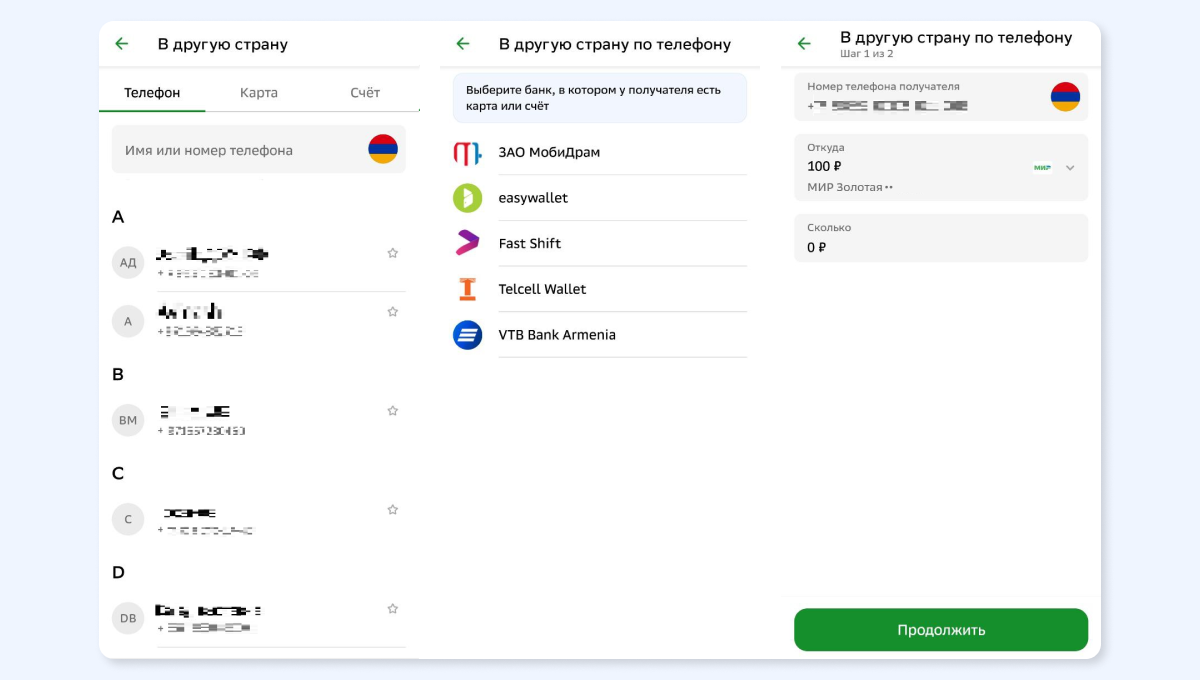This screenshot has width=1200, height=680.
Task: Tap the Сколько amount field
Action: [x=941, y=238]
